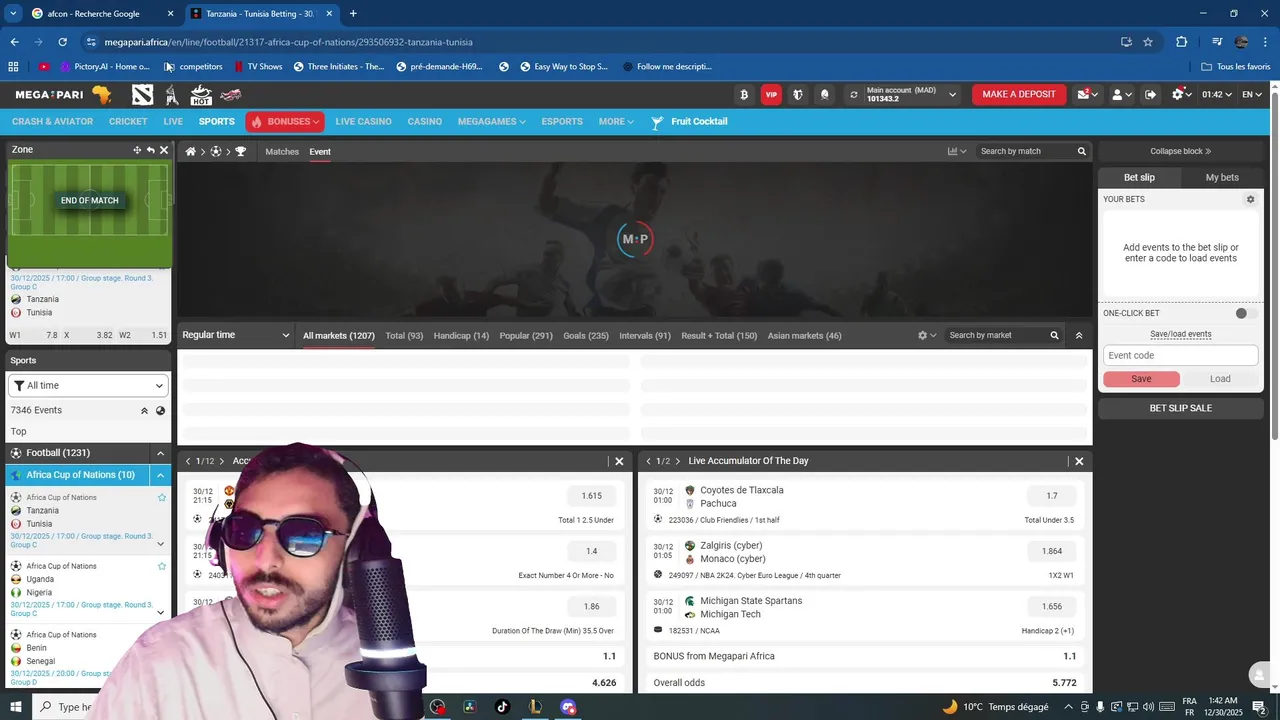Open the Bitcoin payments icon
Viewport: 1280px width, 720px height.
(743, 95)
